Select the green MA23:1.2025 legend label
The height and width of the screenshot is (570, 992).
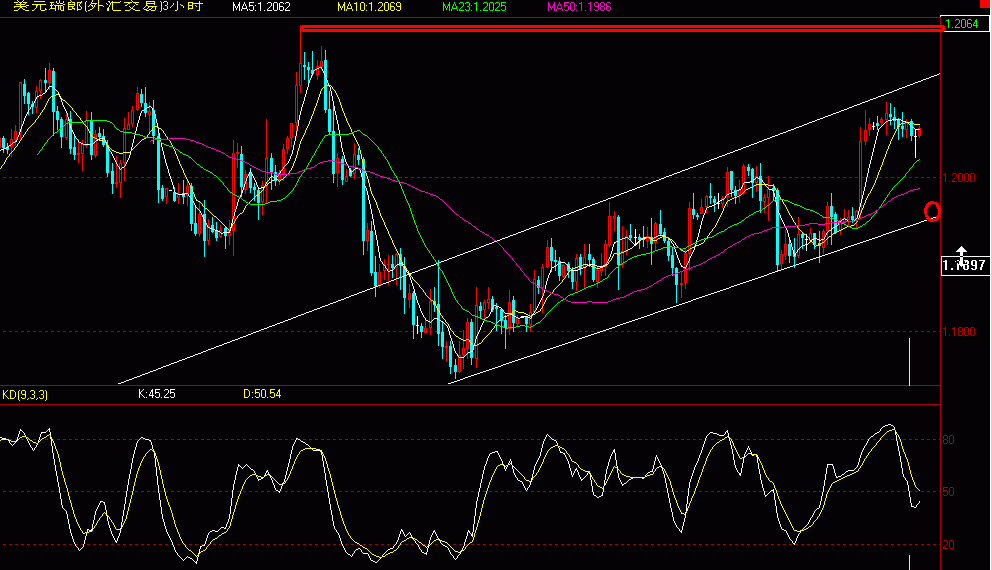pyautogui.click(x=473, y=7)
